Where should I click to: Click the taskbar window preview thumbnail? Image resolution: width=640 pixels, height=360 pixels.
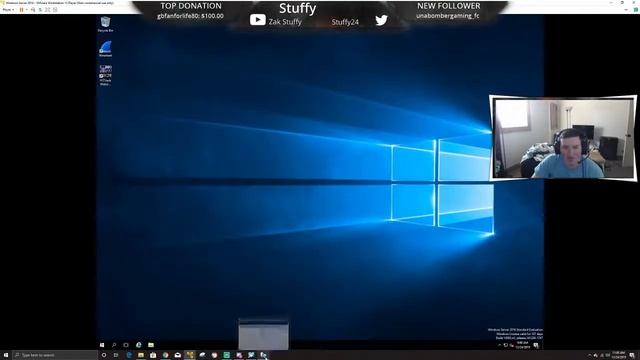click(264, 334)
